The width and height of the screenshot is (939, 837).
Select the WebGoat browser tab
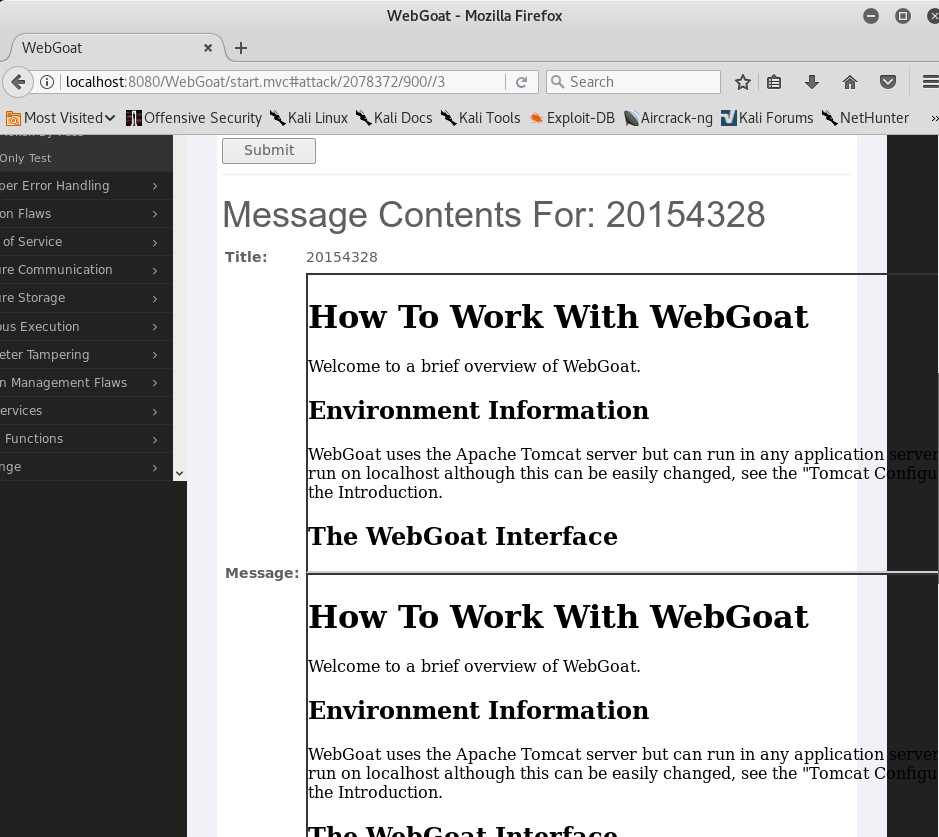click(114, 48)
